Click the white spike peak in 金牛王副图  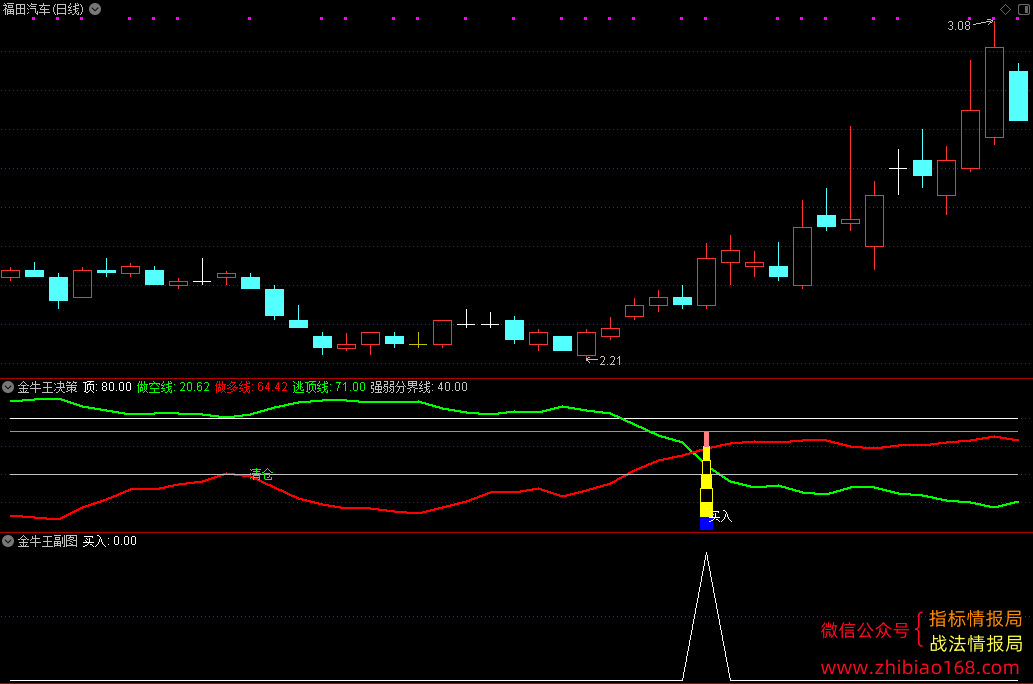tap(706, 554)
